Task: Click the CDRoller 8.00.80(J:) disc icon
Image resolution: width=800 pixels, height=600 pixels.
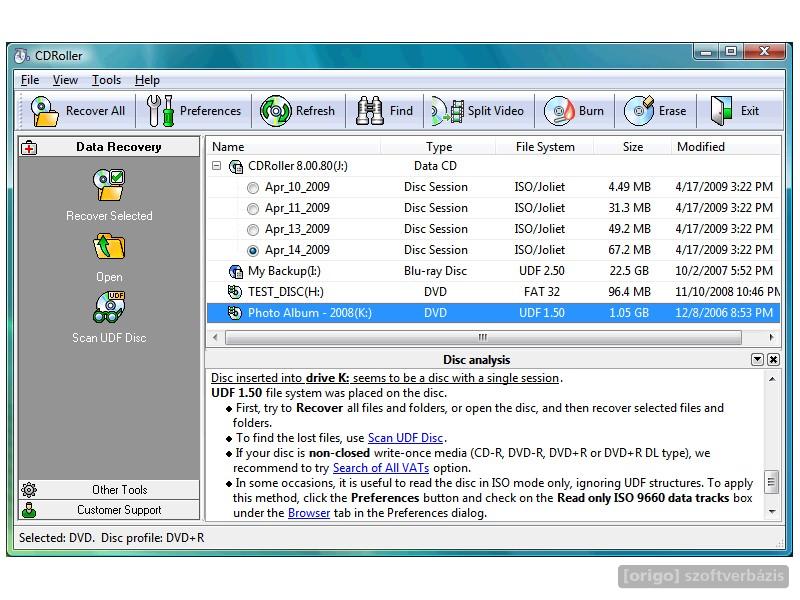Action: (236, 166)
